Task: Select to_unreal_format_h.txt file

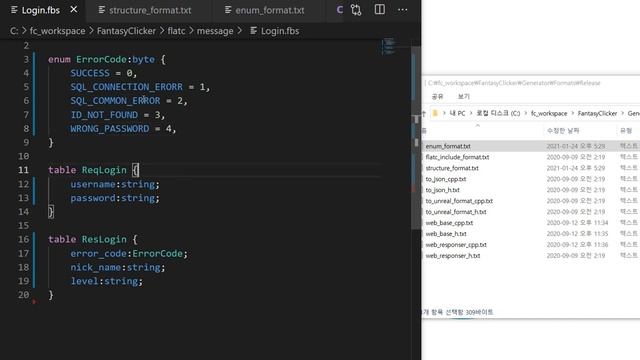Action: [x=456, y=212]
